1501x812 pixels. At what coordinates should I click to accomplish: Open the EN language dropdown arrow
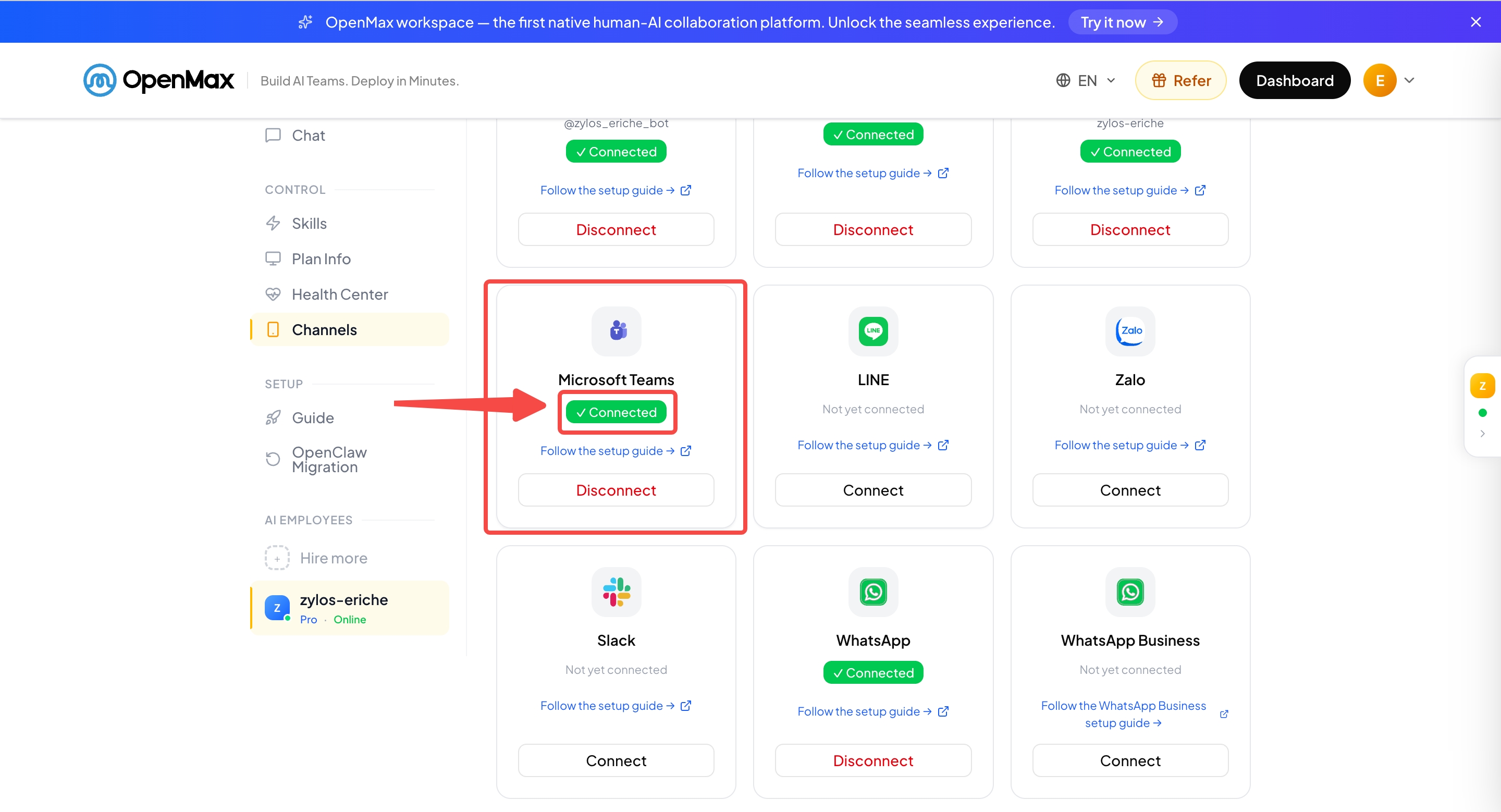[1111, 80]
